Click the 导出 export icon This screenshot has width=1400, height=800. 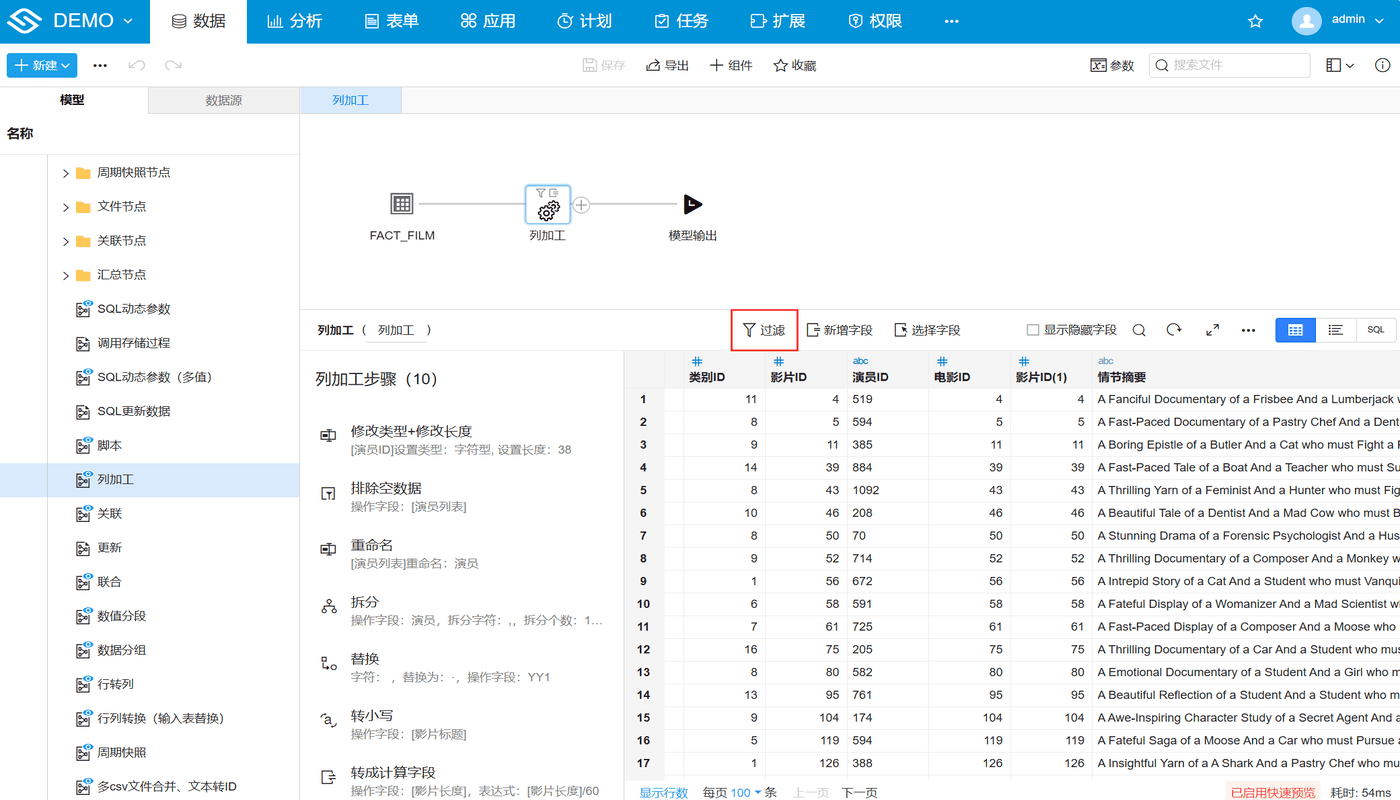pos(666,64)
